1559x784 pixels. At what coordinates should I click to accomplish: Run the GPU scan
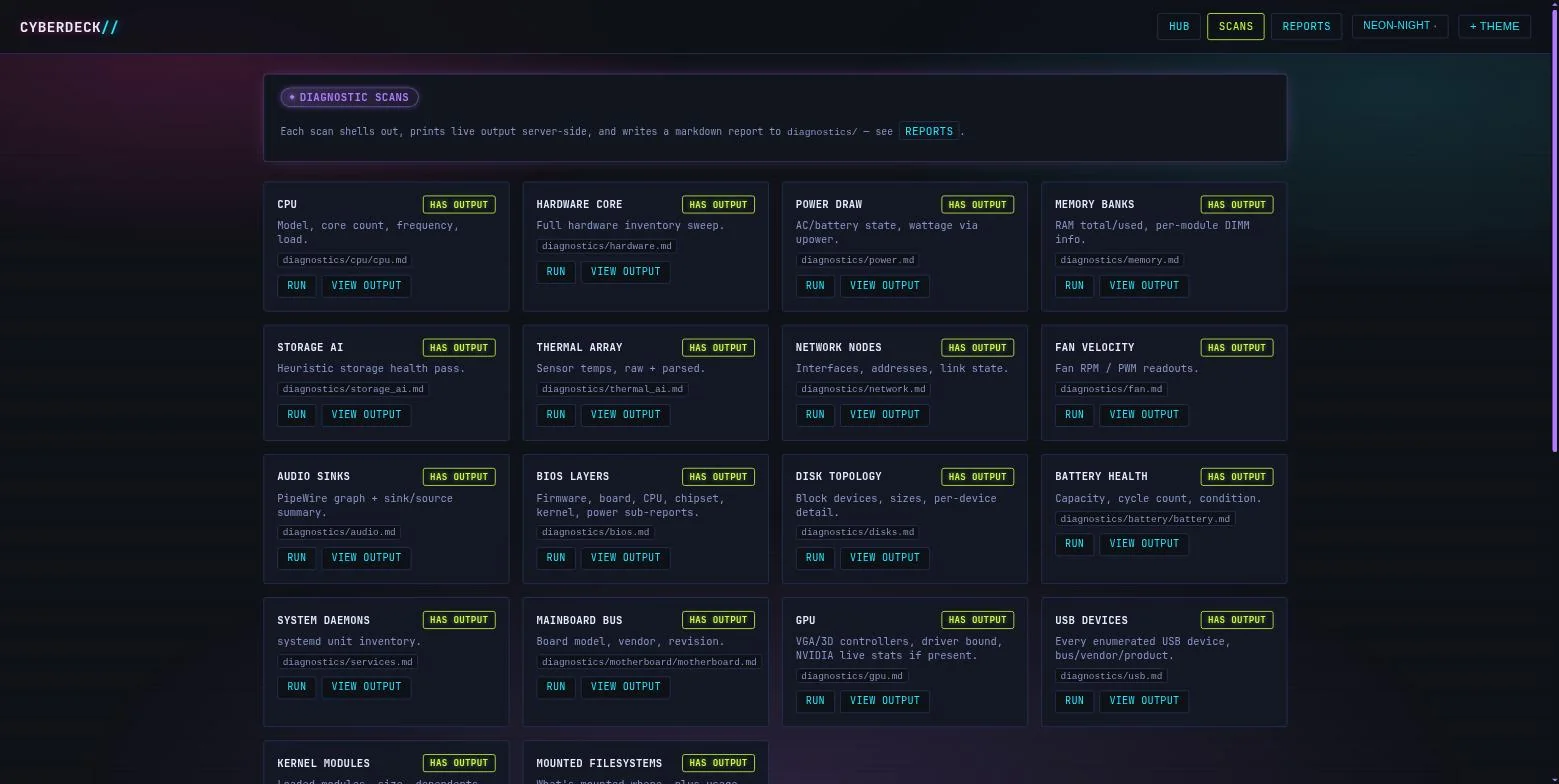[x=815, y=700]
